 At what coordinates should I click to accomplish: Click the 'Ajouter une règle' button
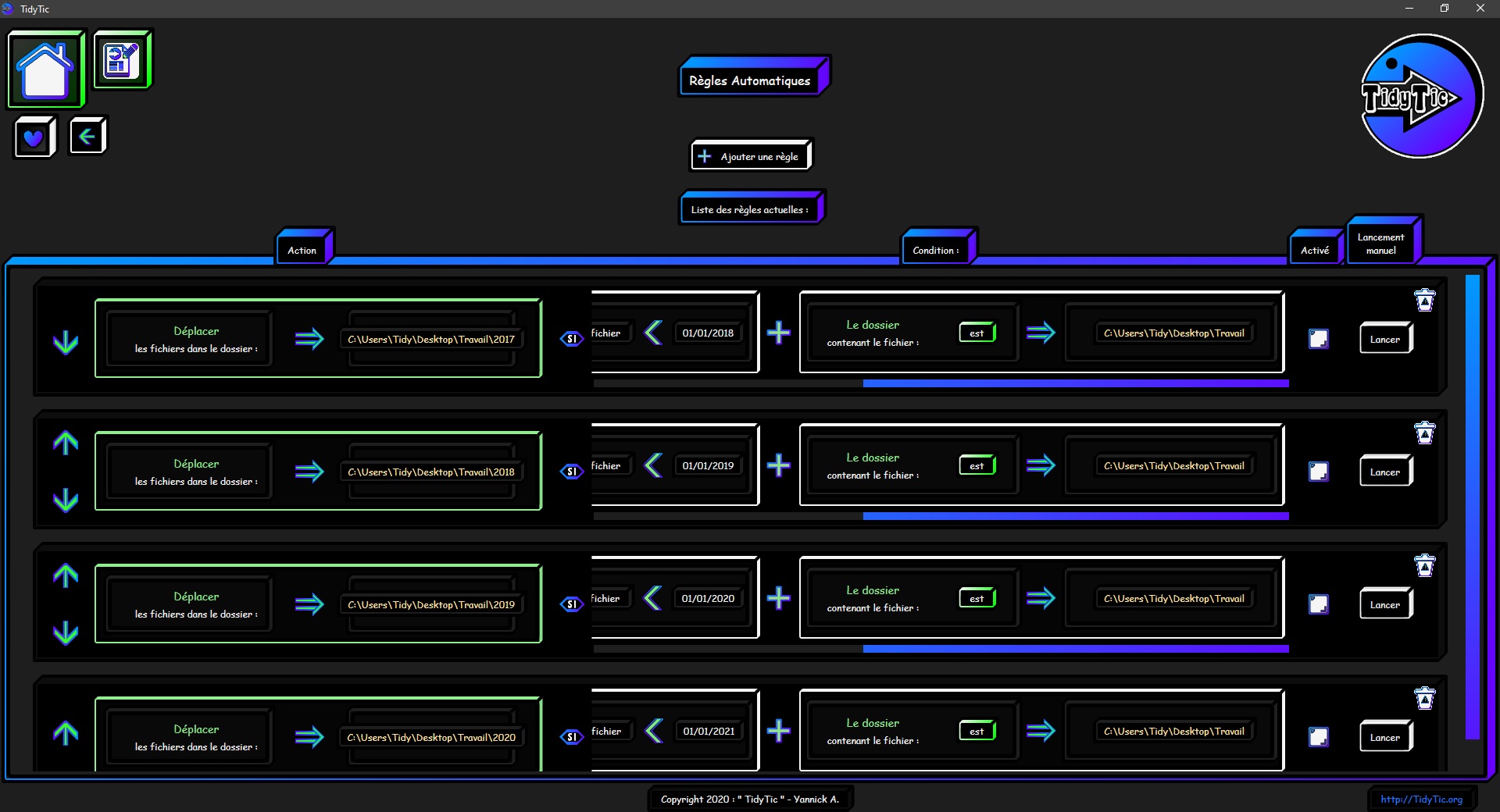pyautogui.click(x=752, y=155)
